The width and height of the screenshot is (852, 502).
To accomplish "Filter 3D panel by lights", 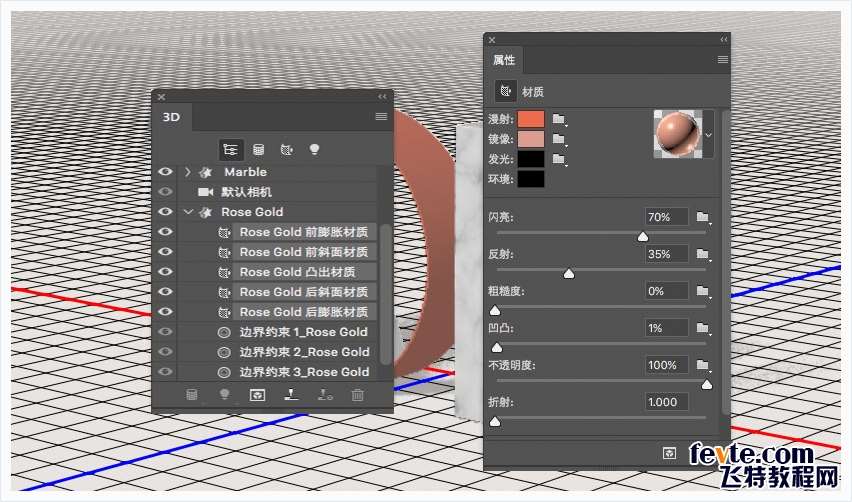I will pyautogui.click(x=314, y=150).
